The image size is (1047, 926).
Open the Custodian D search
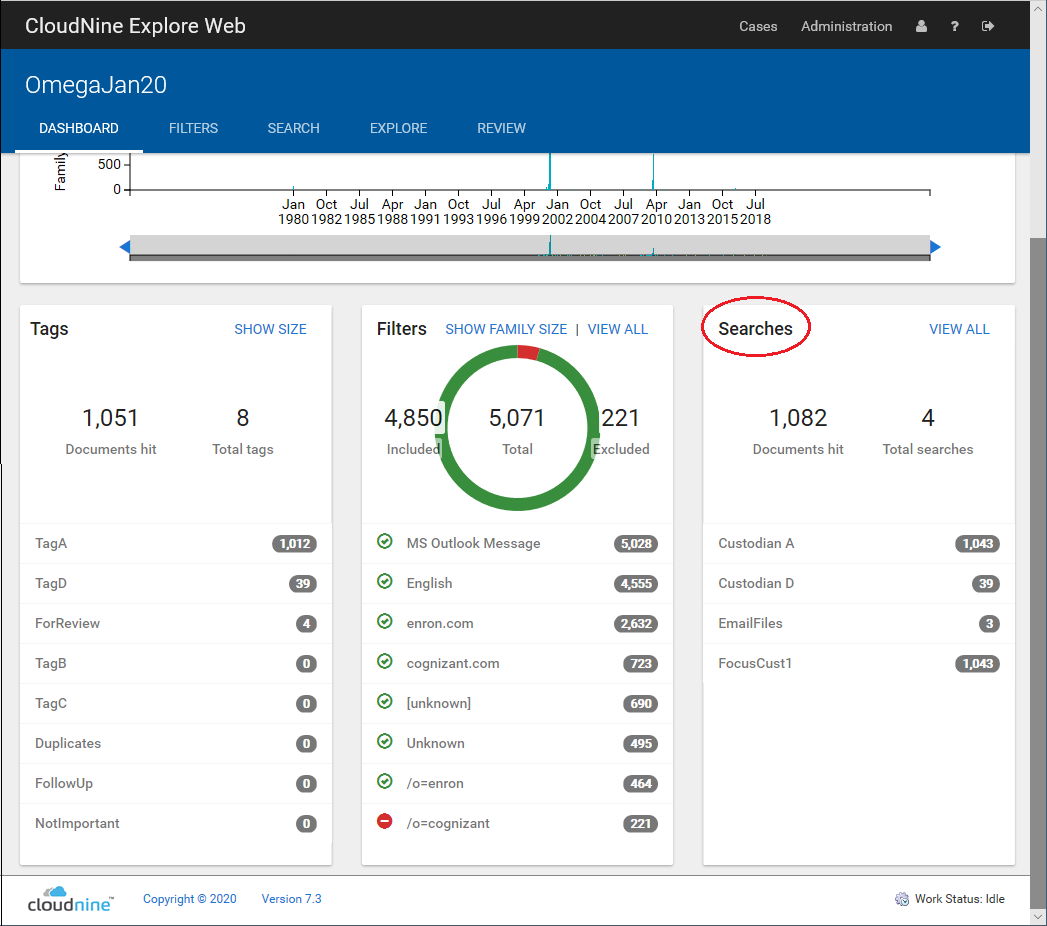[x=859, y=584]
